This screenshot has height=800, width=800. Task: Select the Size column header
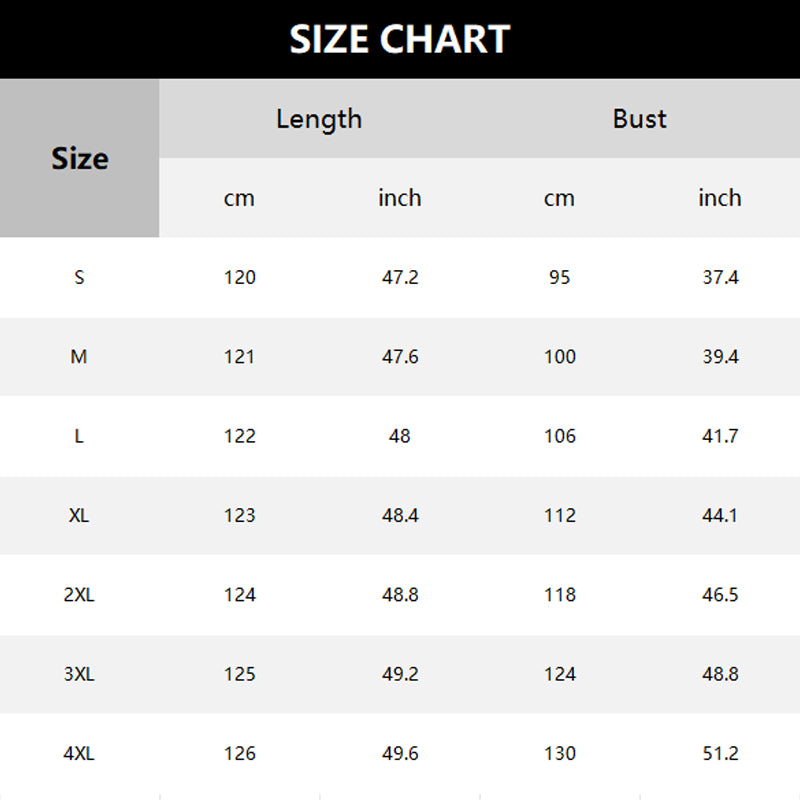click(80, 158)
